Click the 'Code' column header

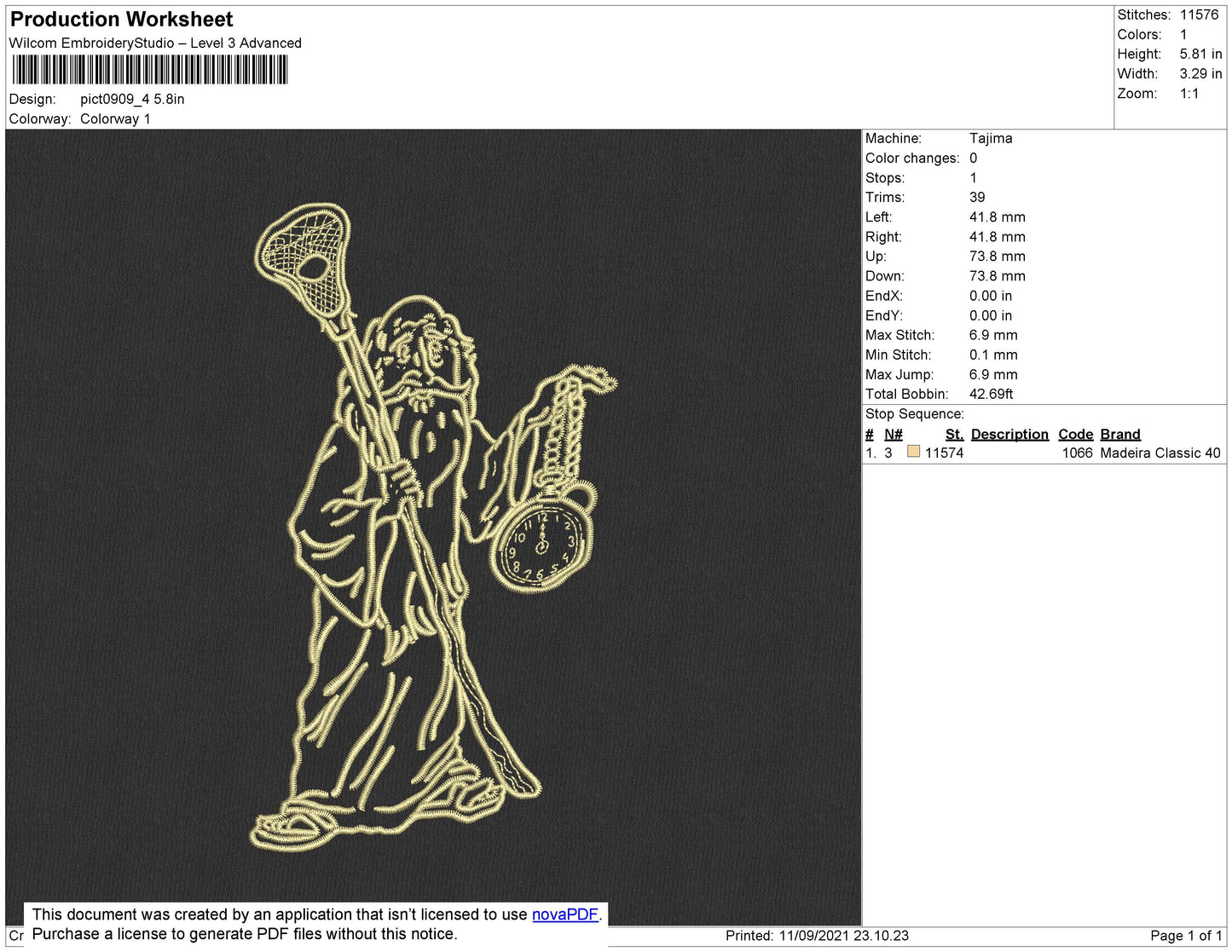point(1075,434)
